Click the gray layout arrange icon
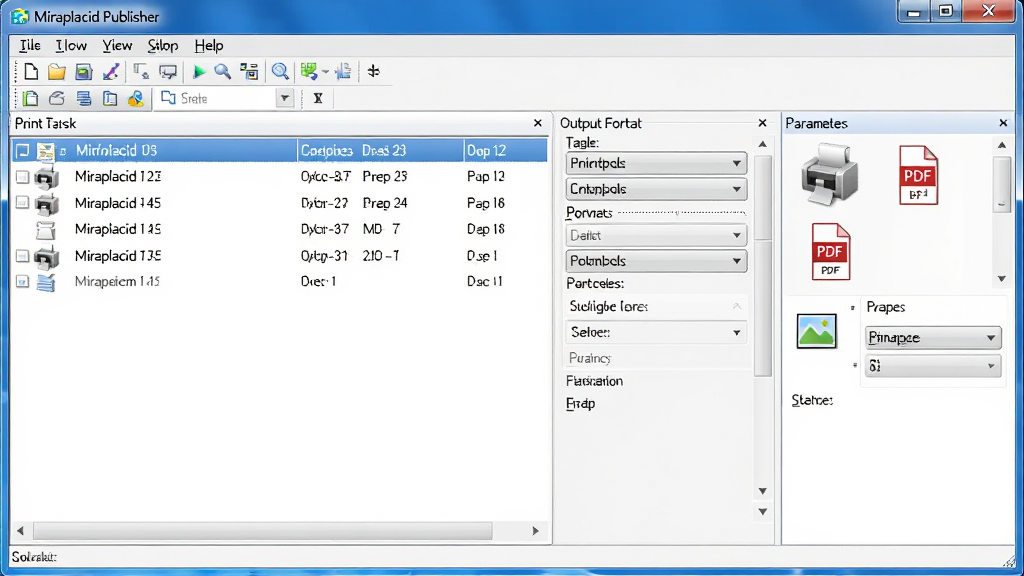 click(140, 71)
